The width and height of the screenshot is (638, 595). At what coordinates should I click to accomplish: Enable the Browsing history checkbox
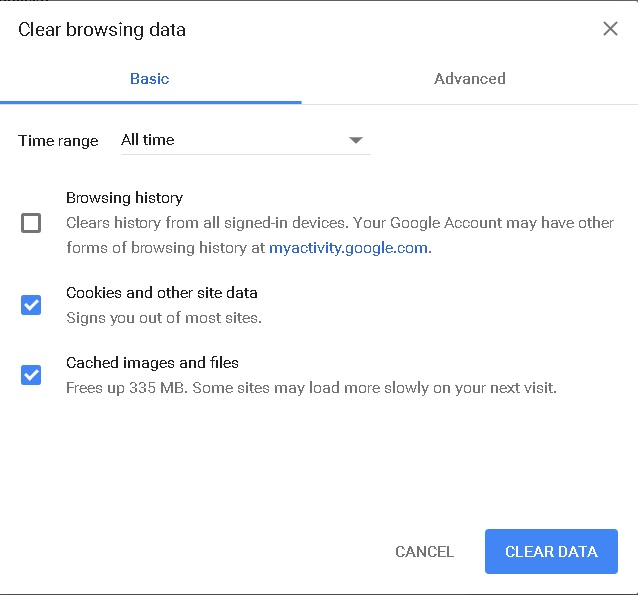click(31, 223)
